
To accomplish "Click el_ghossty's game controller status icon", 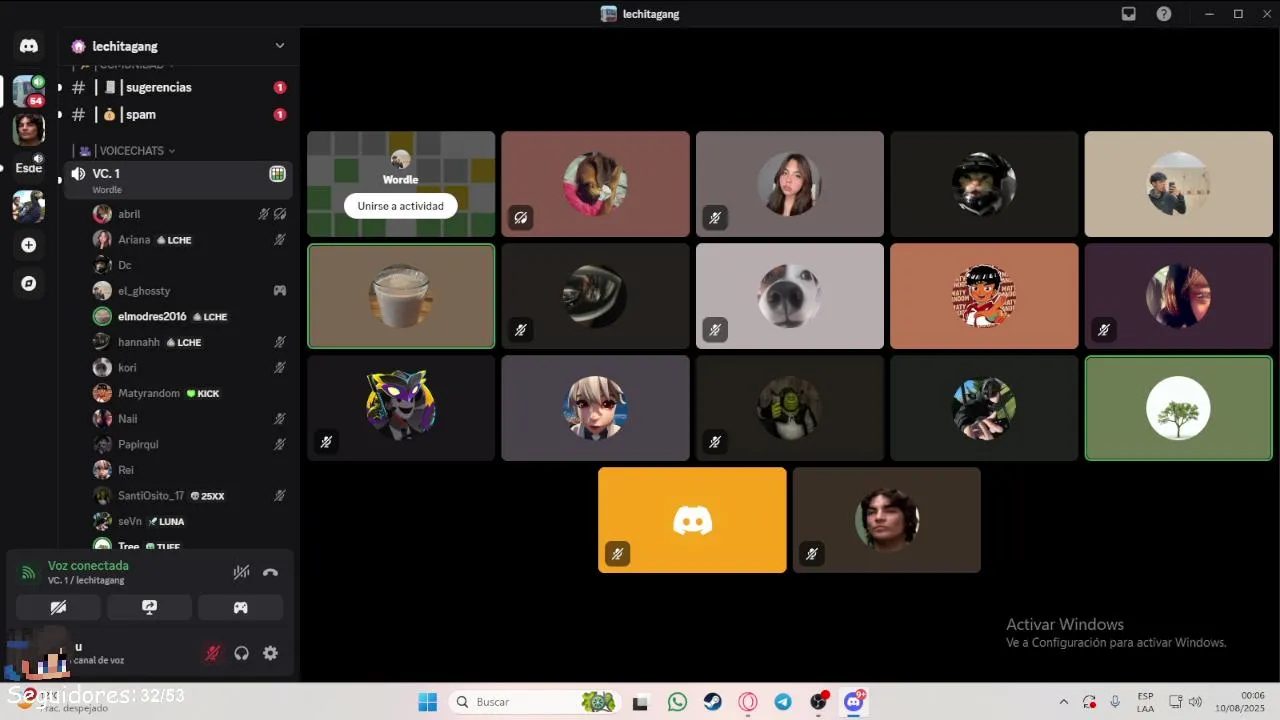I will click(x=280, y=291).
